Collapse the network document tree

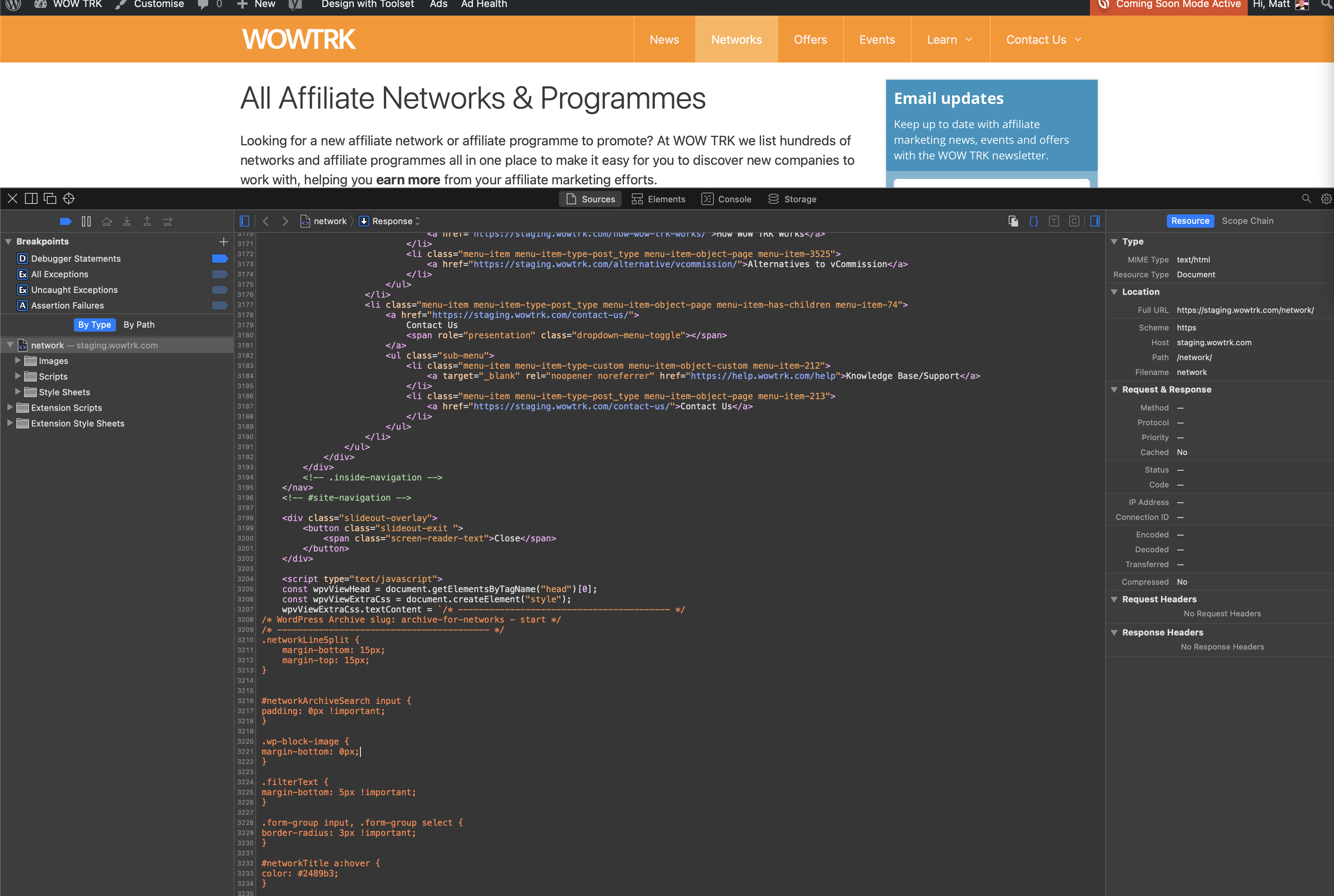coord(10,344)
